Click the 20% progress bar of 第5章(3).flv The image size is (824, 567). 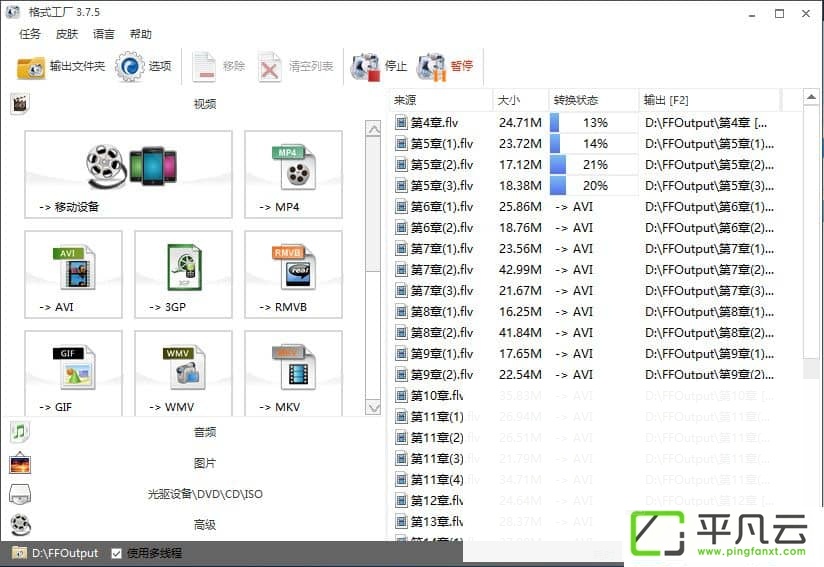(594, 186)
